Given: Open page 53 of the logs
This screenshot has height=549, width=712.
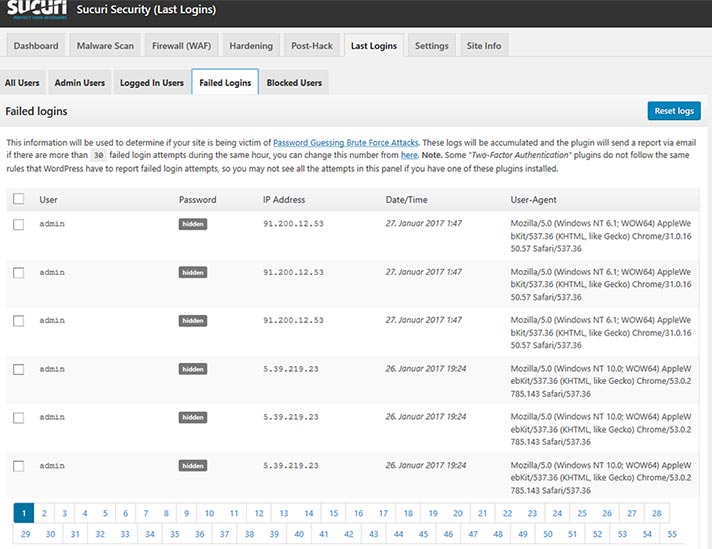Looking at the screenshot, I should pyautogui.click(x=622, y=534).
